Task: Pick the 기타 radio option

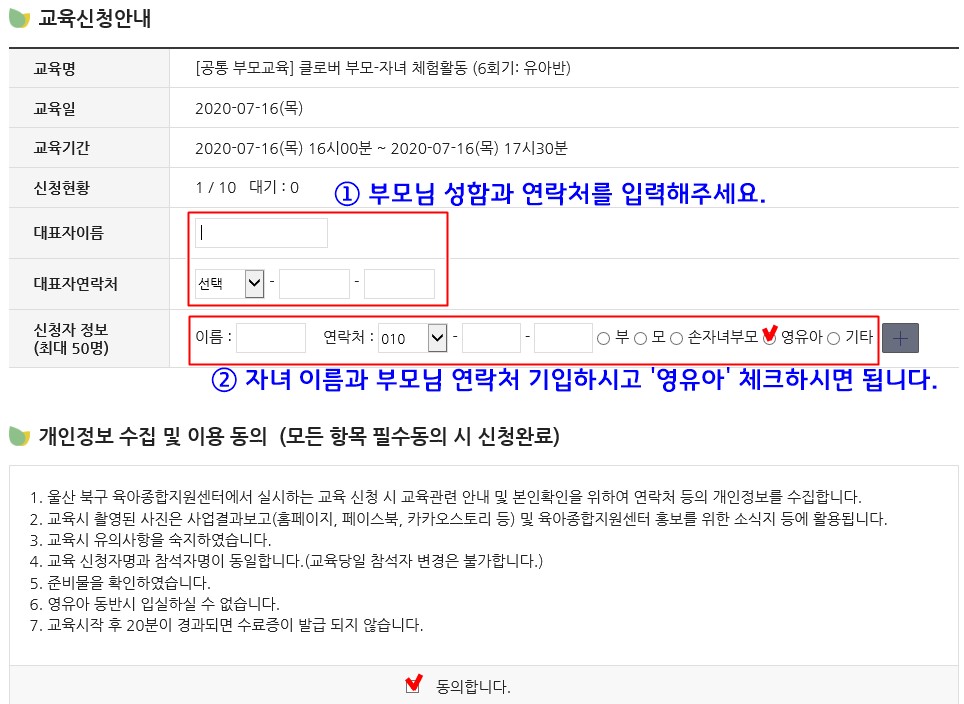Action: pyautogui.click(x=833, y=339)
